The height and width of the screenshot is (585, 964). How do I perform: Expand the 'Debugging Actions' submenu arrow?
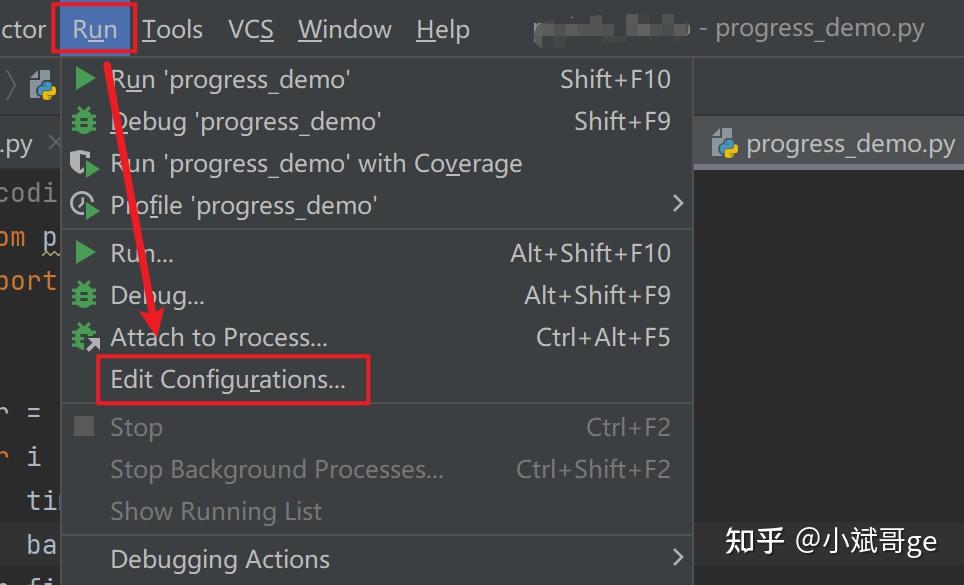click(678, 559)
